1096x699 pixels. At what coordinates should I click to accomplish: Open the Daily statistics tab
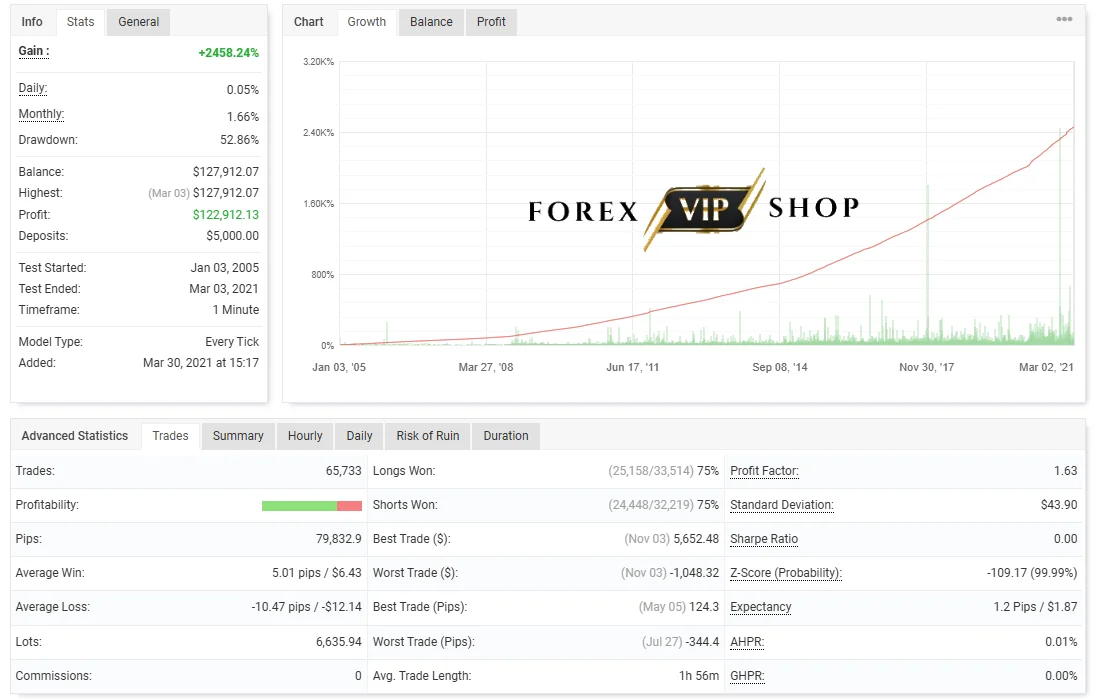359,435
